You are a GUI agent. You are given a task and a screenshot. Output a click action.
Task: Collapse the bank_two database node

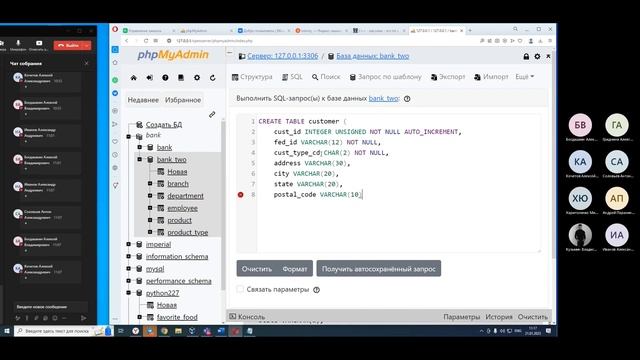click(140, 159)
